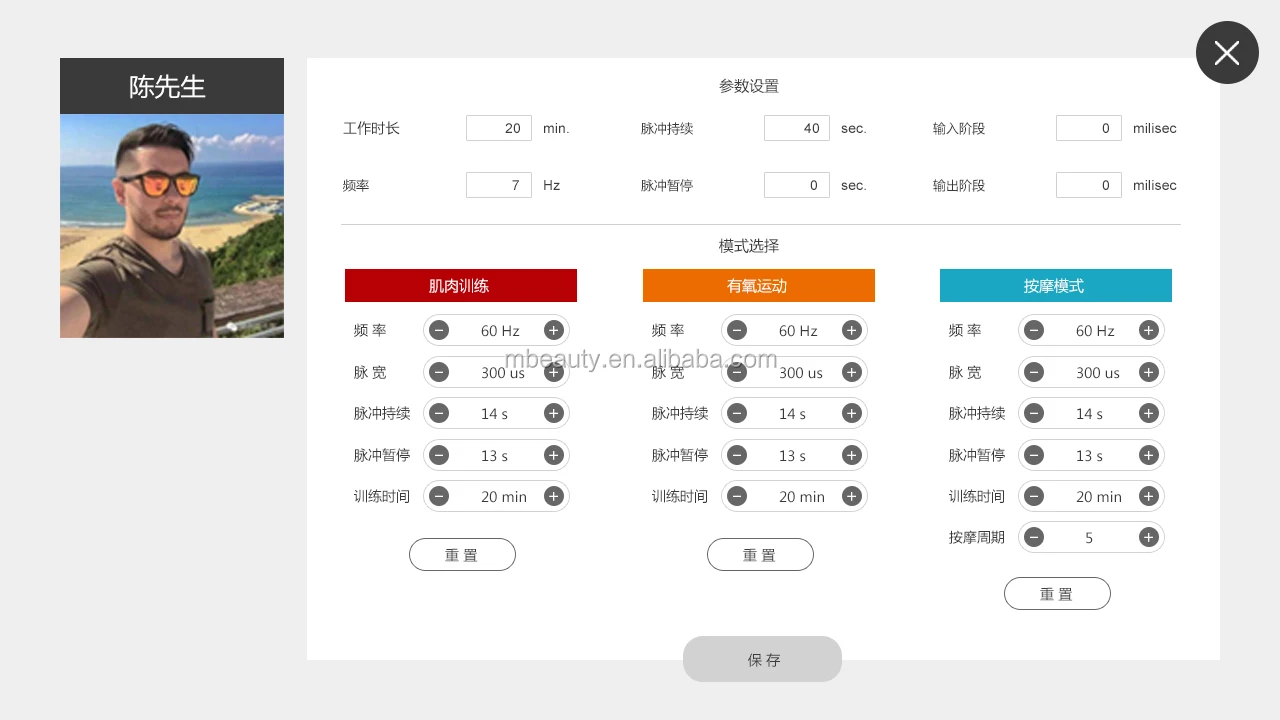Increase 脉宽 in 有氧运动 column
The width and height of the screenshot is (1280, 720).
tap(851, 372)
